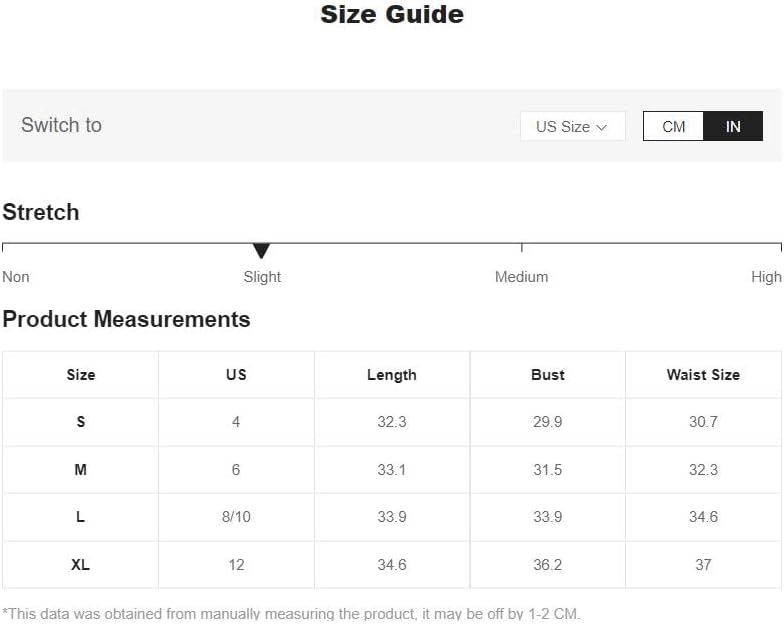The height and width of the screenshot is (624, 784).
Task: Click the High stretch label
Action: [x=766, y=277]
